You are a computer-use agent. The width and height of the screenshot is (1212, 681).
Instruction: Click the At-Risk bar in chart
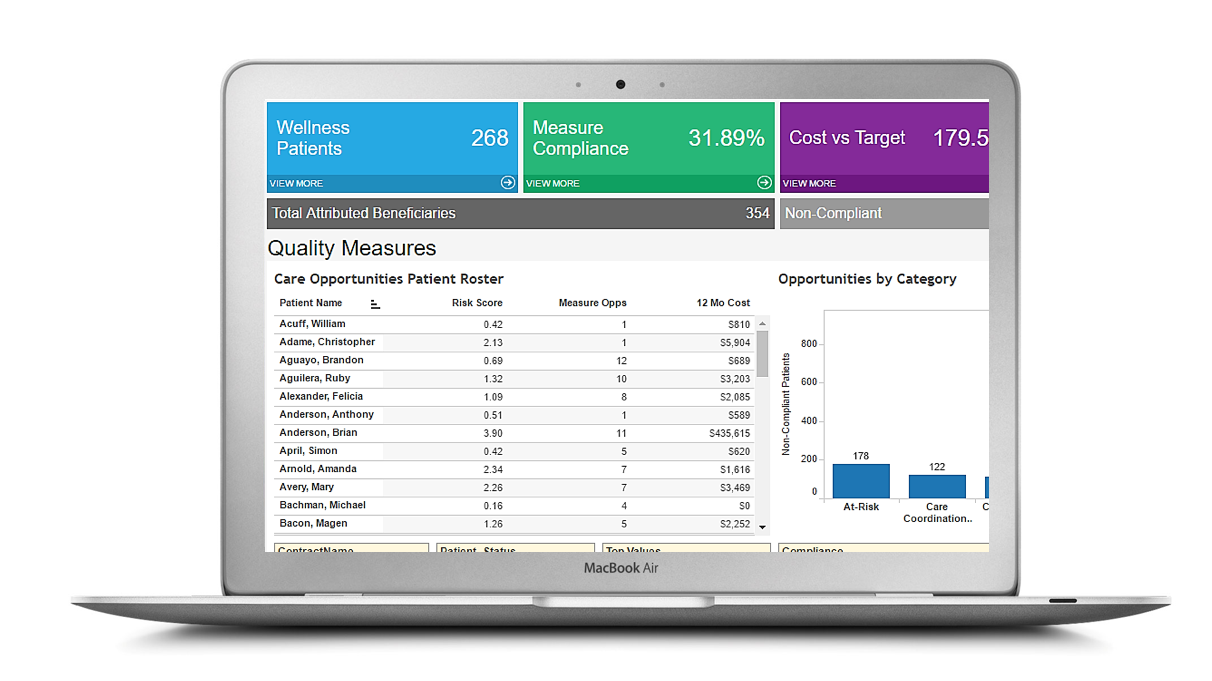(861, 481)
